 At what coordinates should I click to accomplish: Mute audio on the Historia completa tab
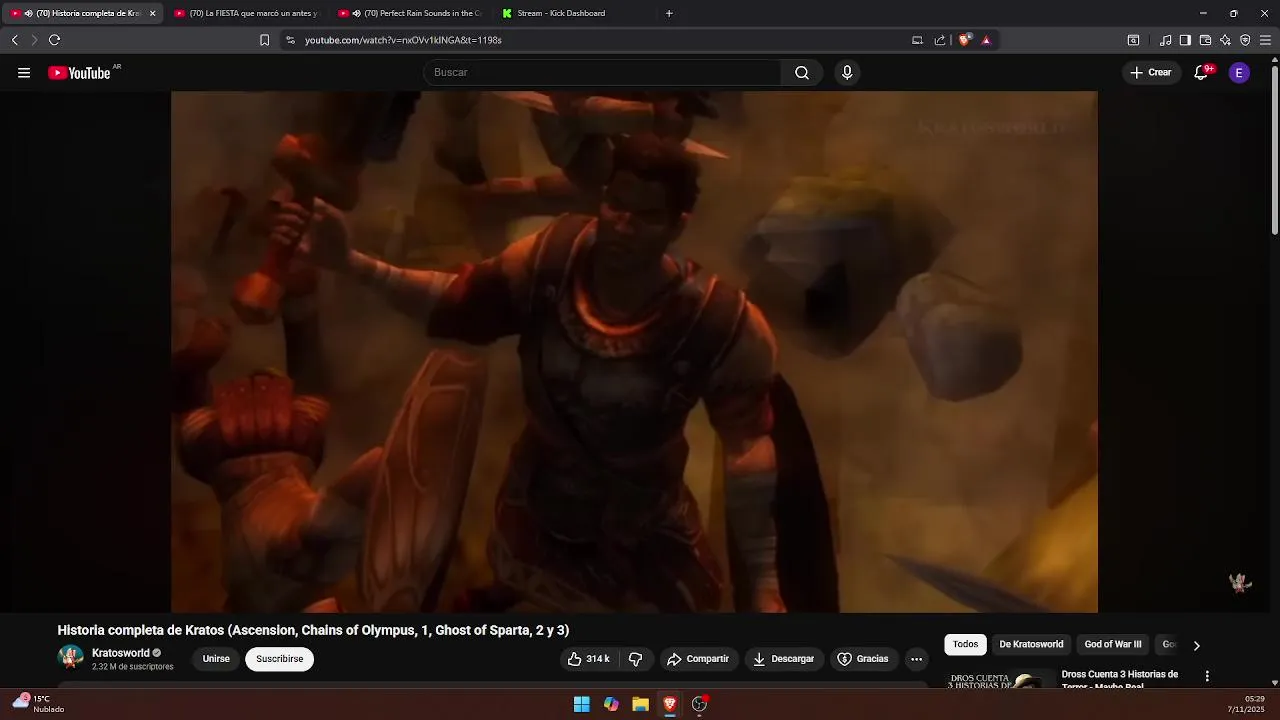28,13
